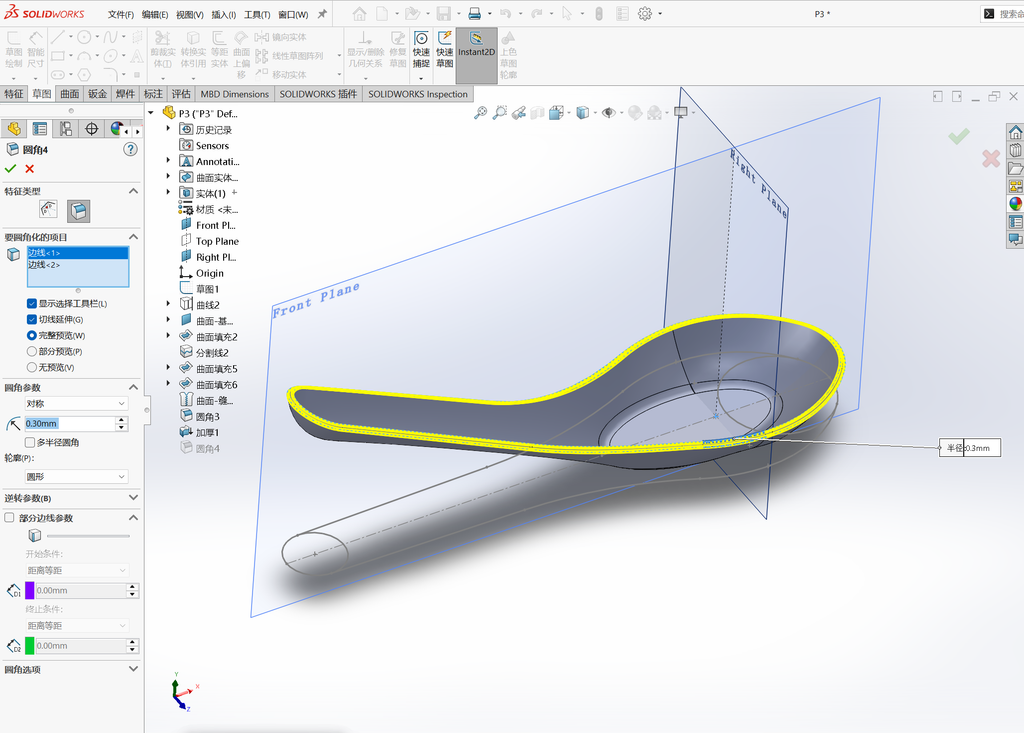The width and height of the screenshot is (1024, 733).
Task: Click the partial edge parameter slider
Action: pos(88,536)
